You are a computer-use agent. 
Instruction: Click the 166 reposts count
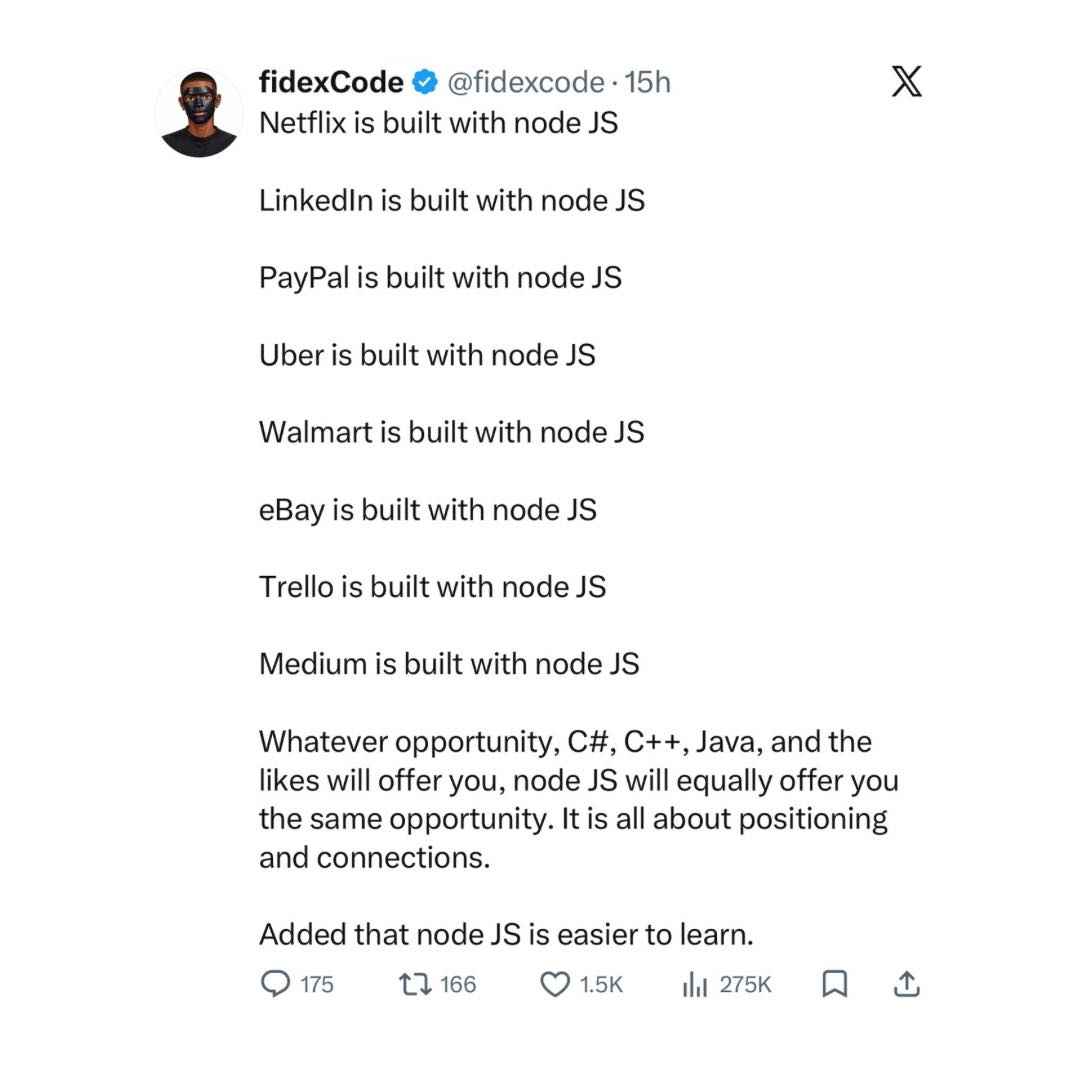[x=458, y=985]
